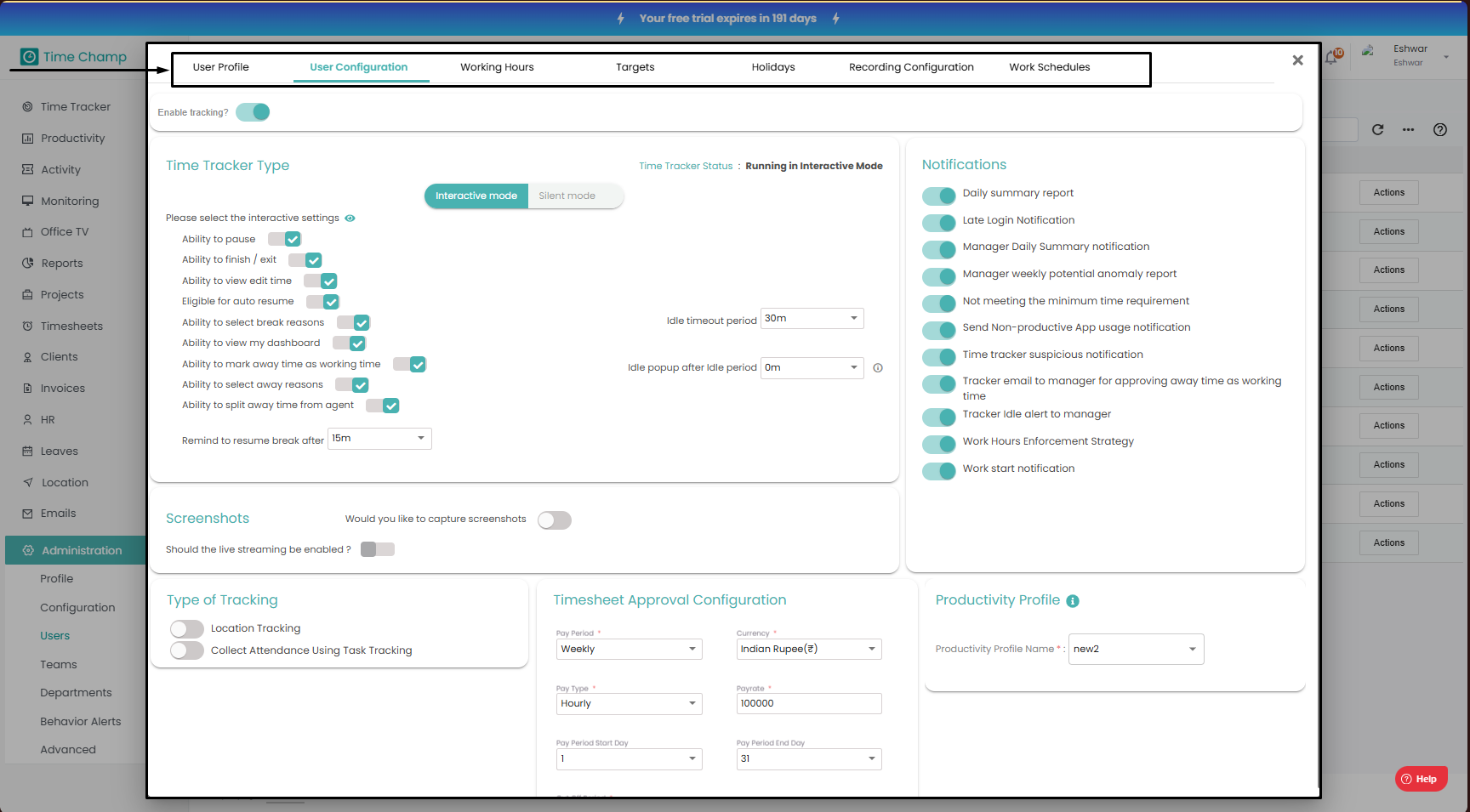
Task: Click the notification bell icon
Action: [x=1332, y=57]
